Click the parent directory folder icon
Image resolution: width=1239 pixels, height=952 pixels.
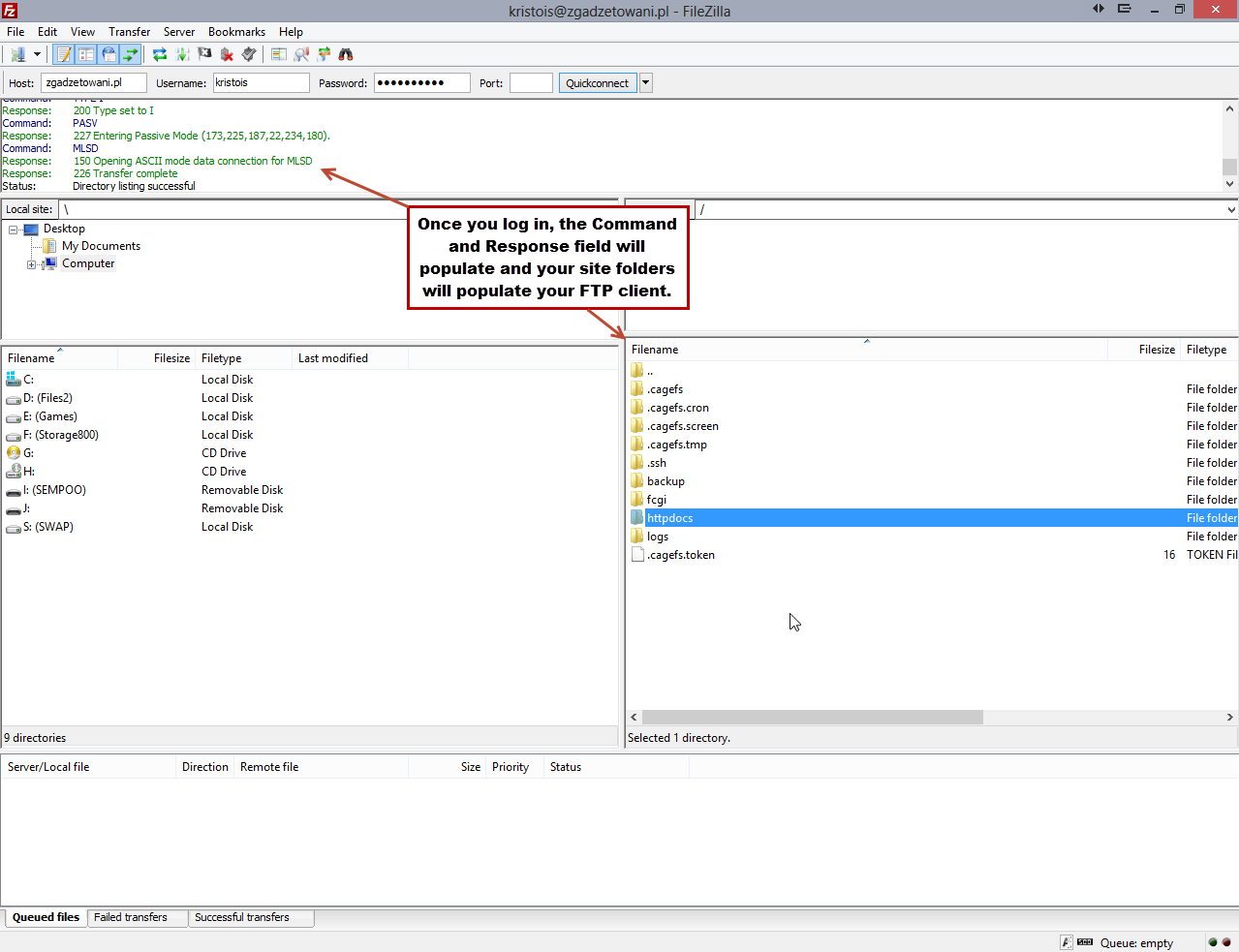pos(636,370)
